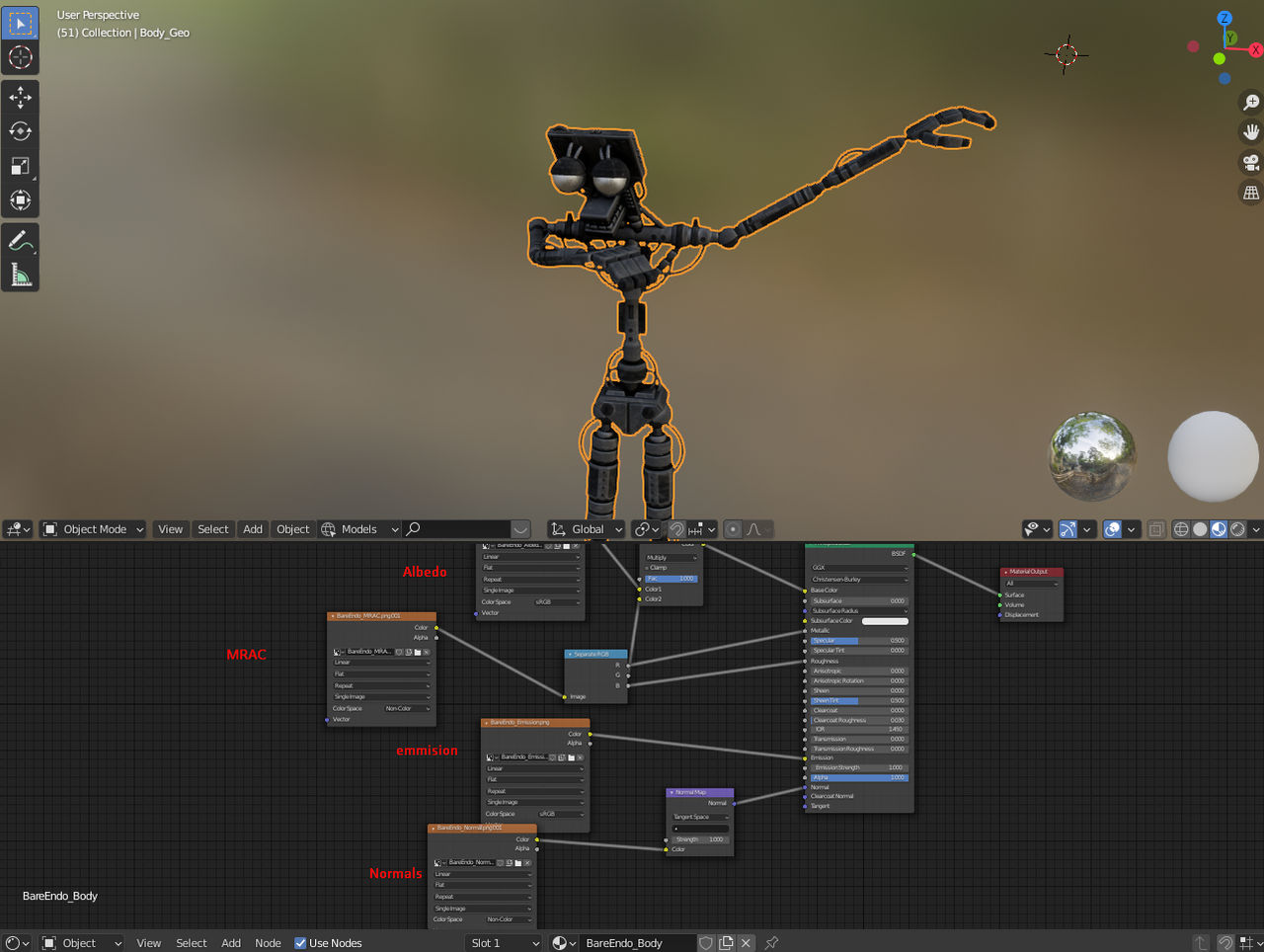Select the Rotate tool in the left toolbar
The height and width of the screenshot is (952, 1264).
[x=20, y=130]
